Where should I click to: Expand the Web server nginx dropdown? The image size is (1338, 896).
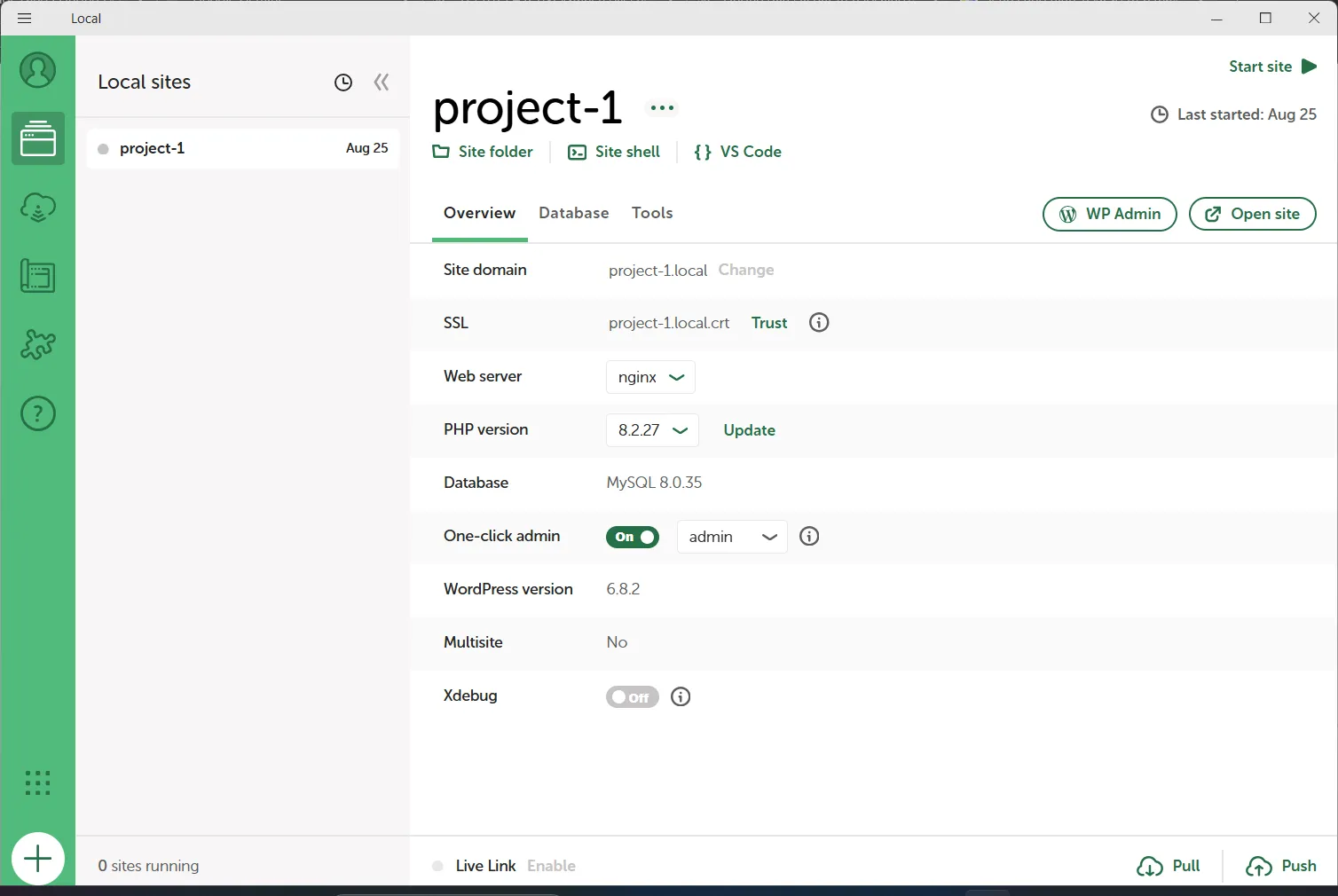coord(650,377)
